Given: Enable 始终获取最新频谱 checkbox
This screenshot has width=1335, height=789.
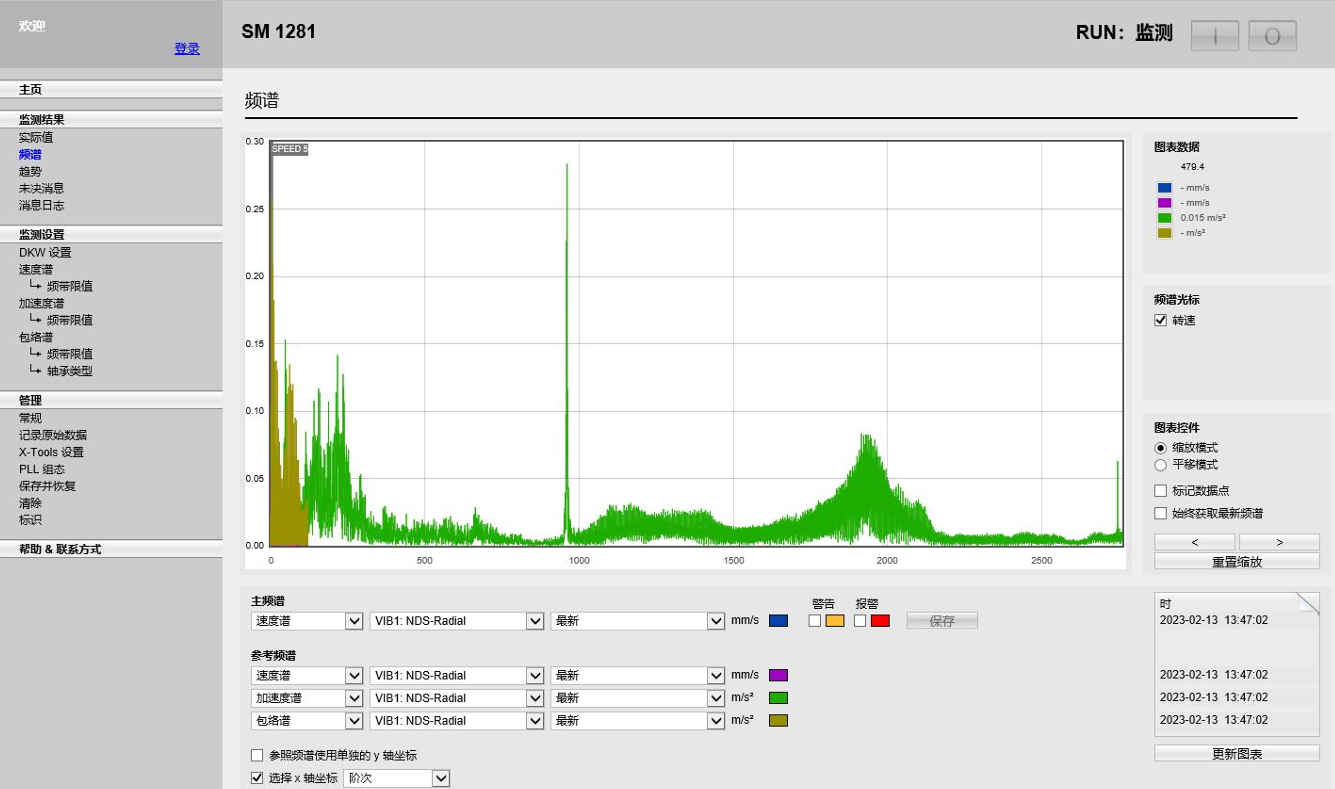Looking at the screenshot, I should (1161, 514).
